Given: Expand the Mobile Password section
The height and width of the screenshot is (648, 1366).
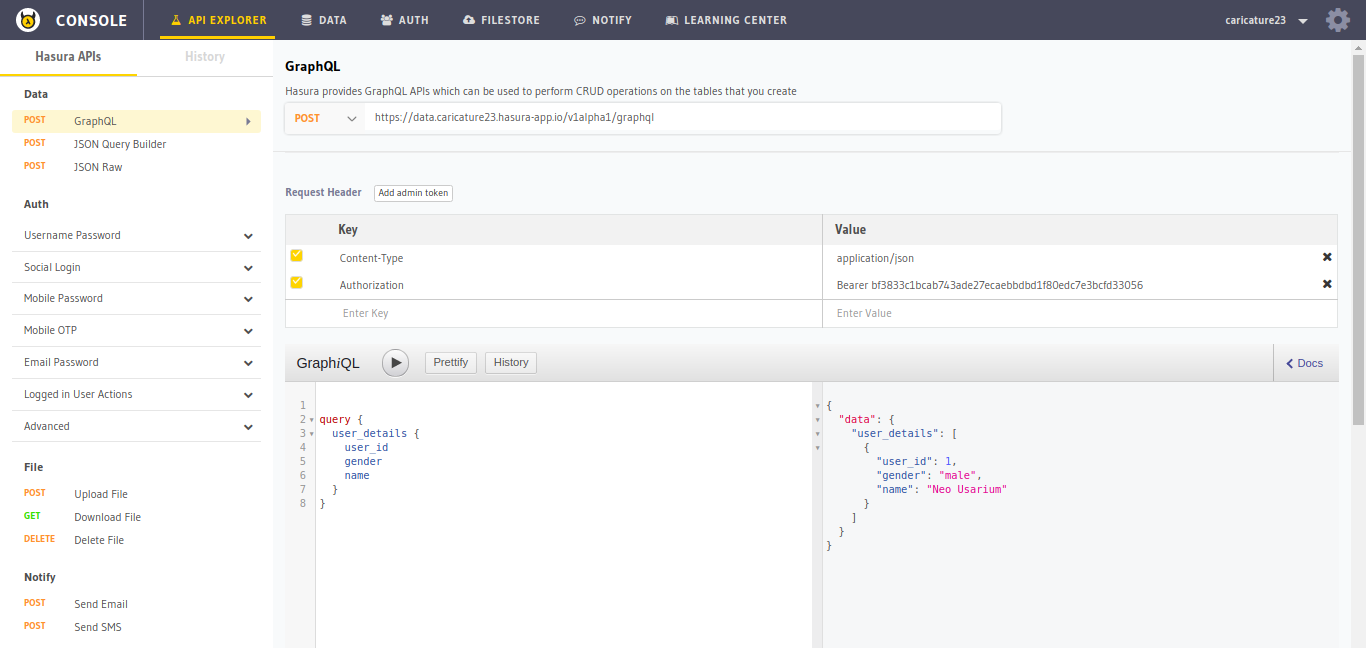Looking at the screenshot, I should pos(136,299).
